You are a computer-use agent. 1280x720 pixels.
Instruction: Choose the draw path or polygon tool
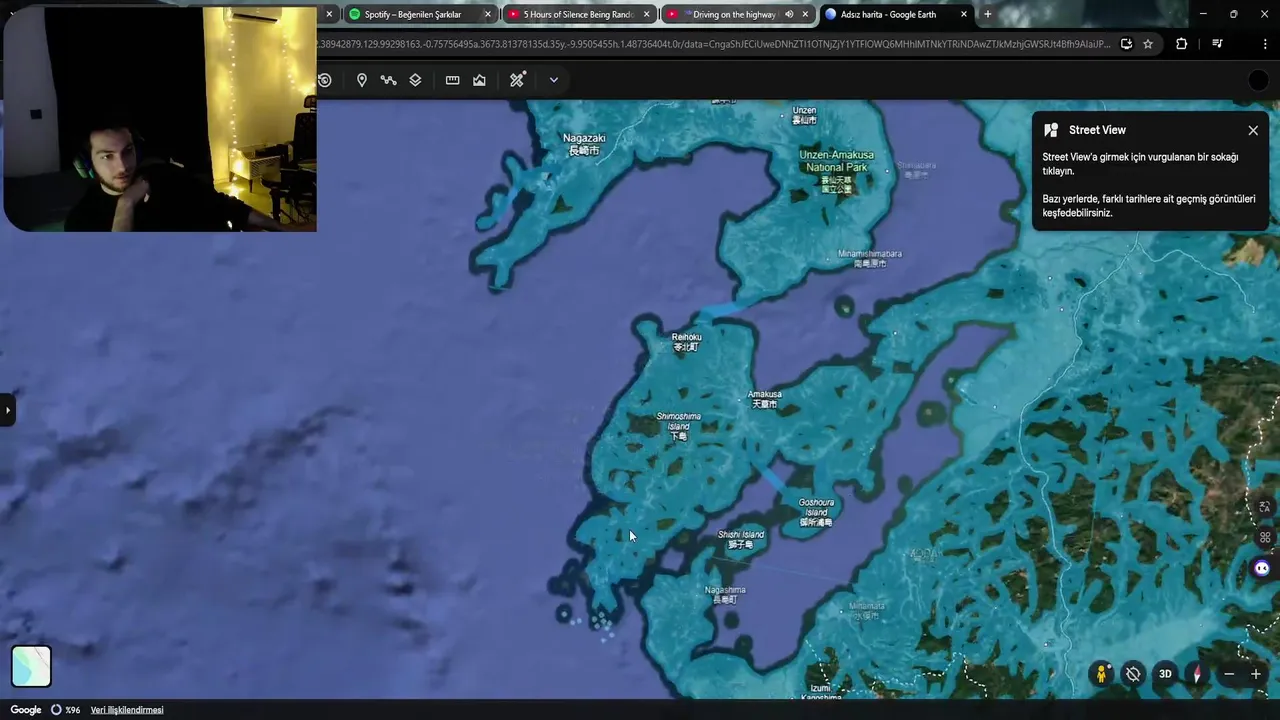388,80
